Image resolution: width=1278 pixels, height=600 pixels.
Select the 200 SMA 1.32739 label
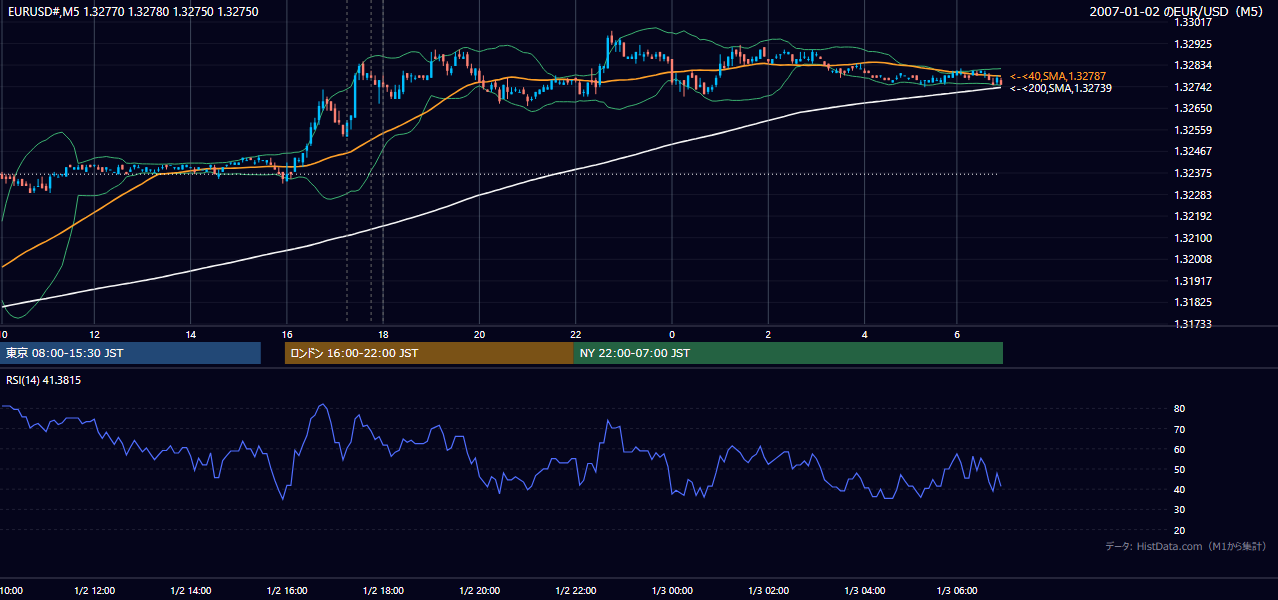pos(1060,88)
